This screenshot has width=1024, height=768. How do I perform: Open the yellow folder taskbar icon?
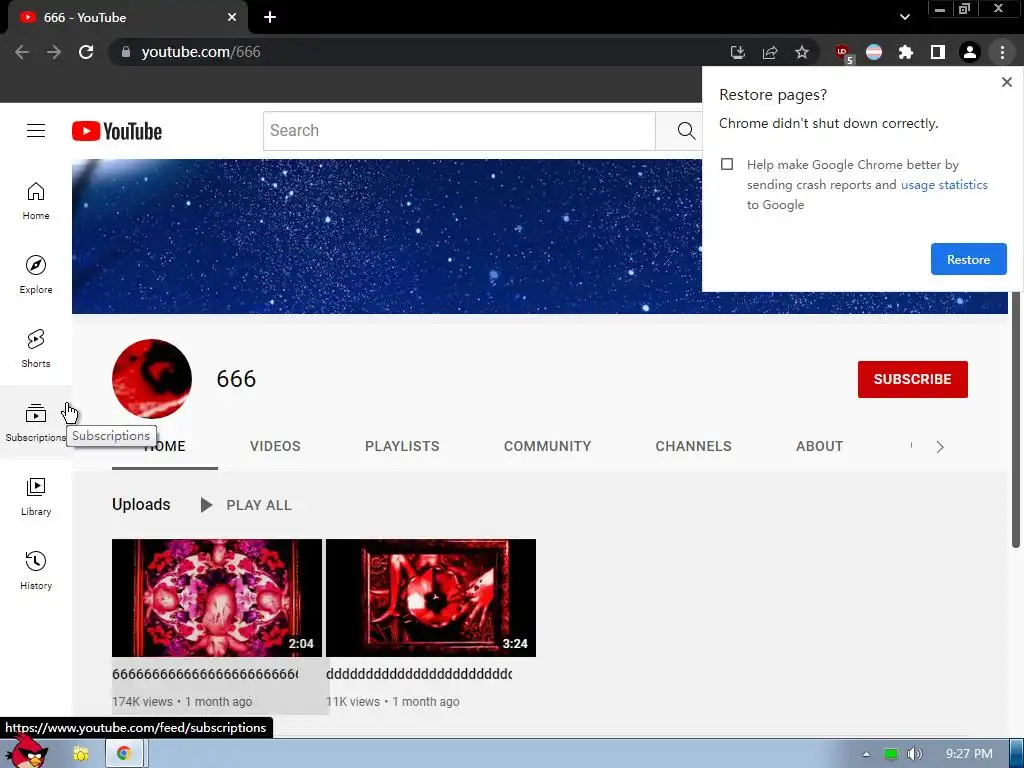pos(81,754)
